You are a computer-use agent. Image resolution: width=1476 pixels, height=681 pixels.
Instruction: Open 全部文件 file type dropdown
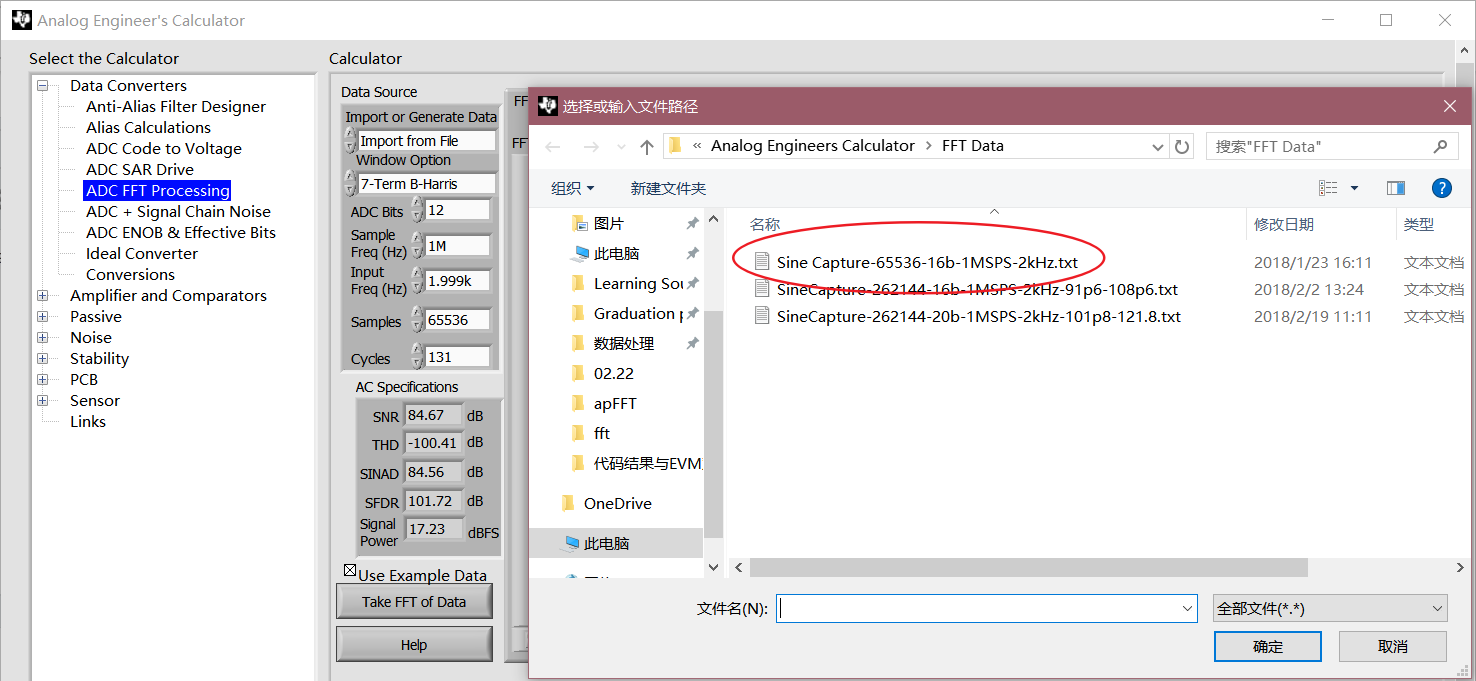tap(1330, 608)
